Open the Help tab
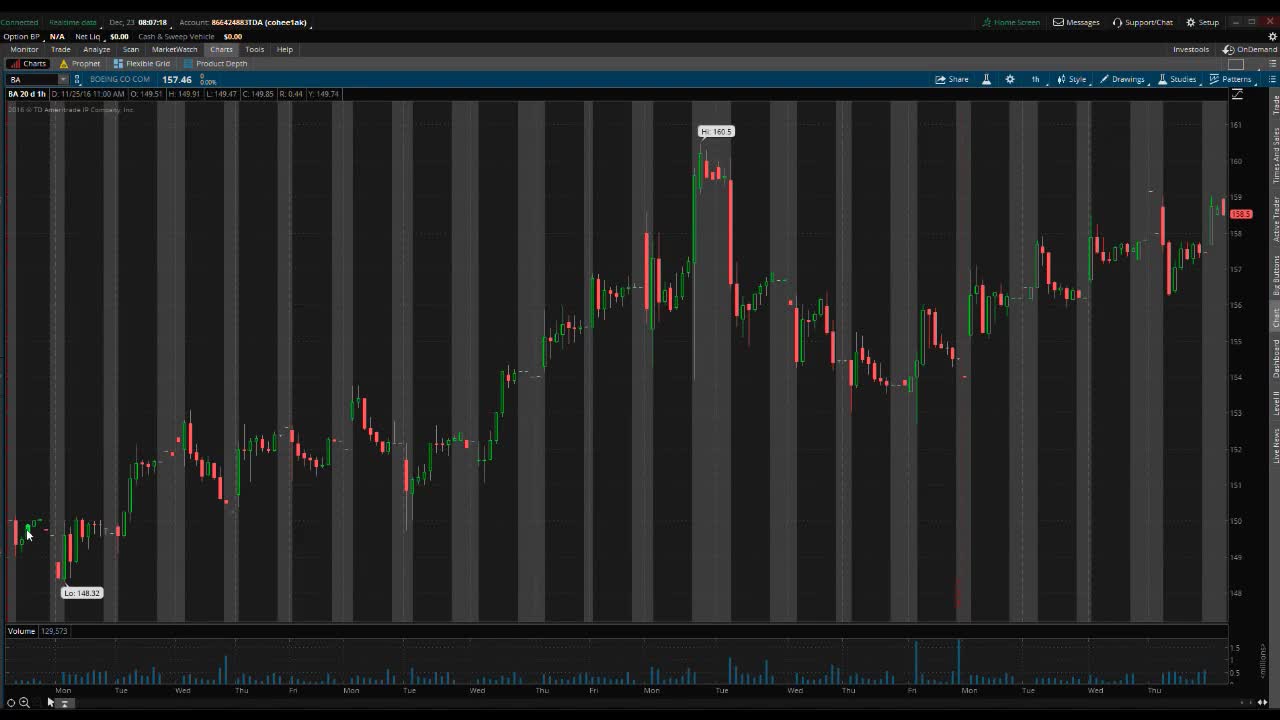 point(285,49)
